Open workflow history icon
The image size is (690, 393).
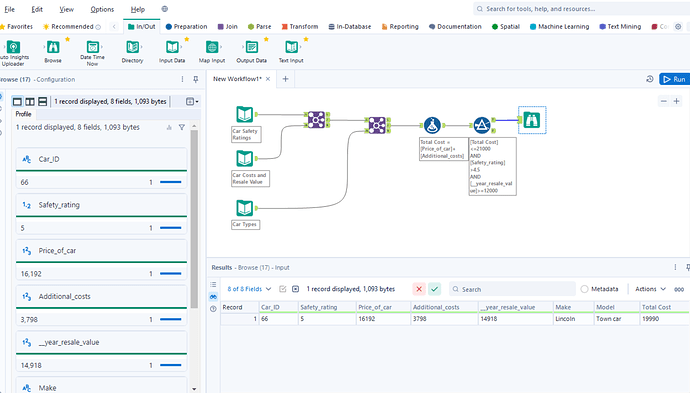coord(650,79)
